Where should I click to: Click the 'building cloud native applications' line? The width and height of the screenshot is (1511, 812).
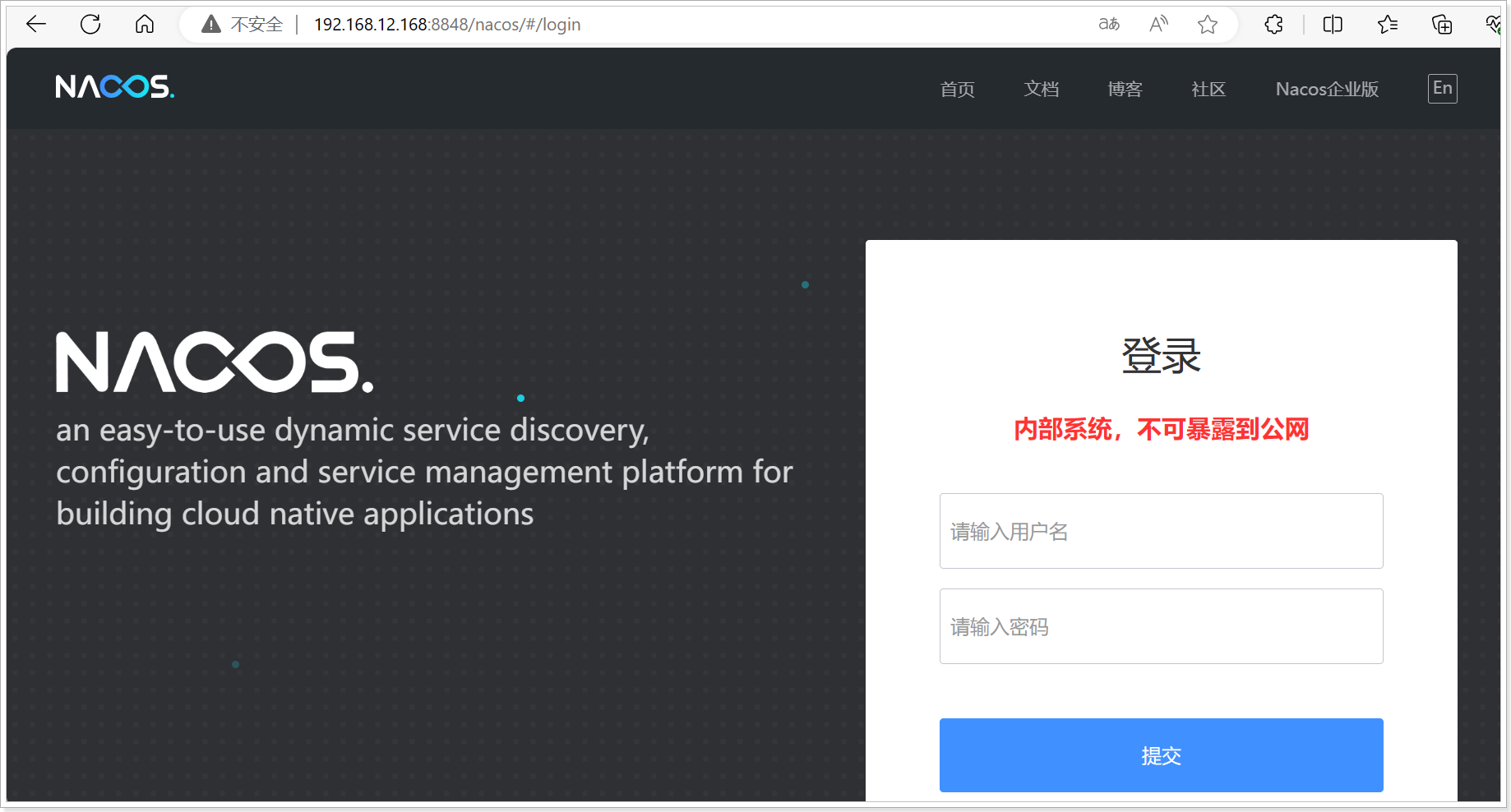(x=295, y=514)
